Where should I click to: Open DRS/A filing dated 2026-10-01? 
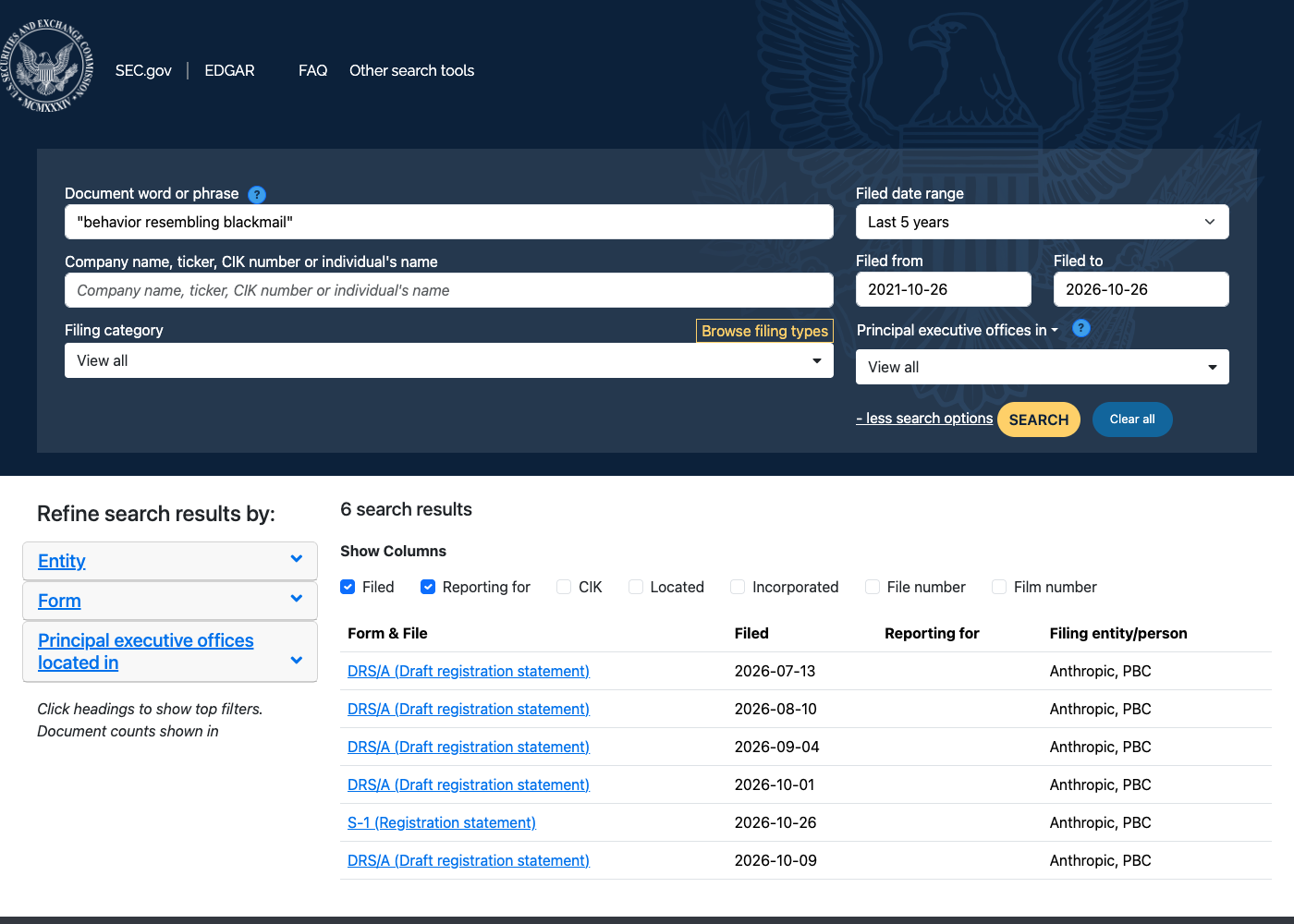point(469,784)
